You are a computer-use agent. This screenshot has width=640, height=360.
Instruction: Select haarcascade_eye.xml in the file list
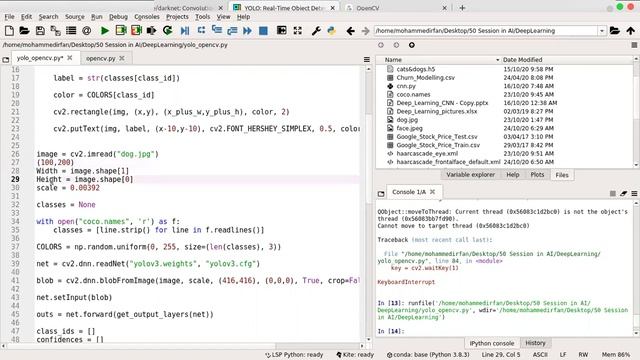tap(427, 153)
